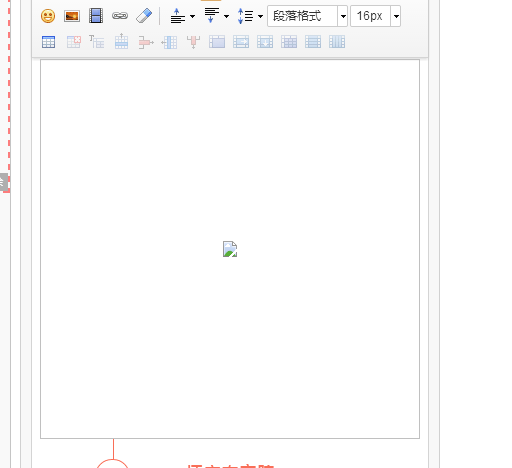The height and width of the screenshot is (468, 512).
Task: Select the broken image placeholder in editor
Action: (x=230, y=249)
